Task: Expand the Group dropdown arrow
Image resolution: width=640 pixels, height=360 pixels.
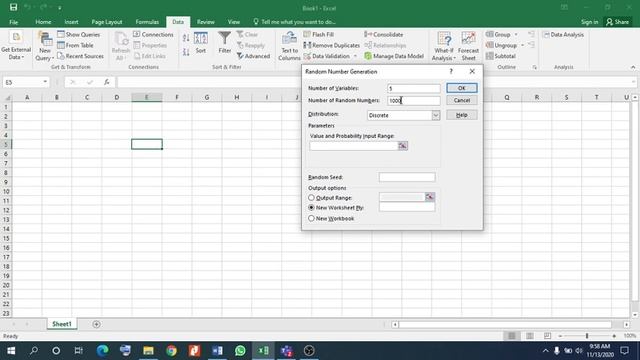Action: pyautogui.click(x=516, y=35)
